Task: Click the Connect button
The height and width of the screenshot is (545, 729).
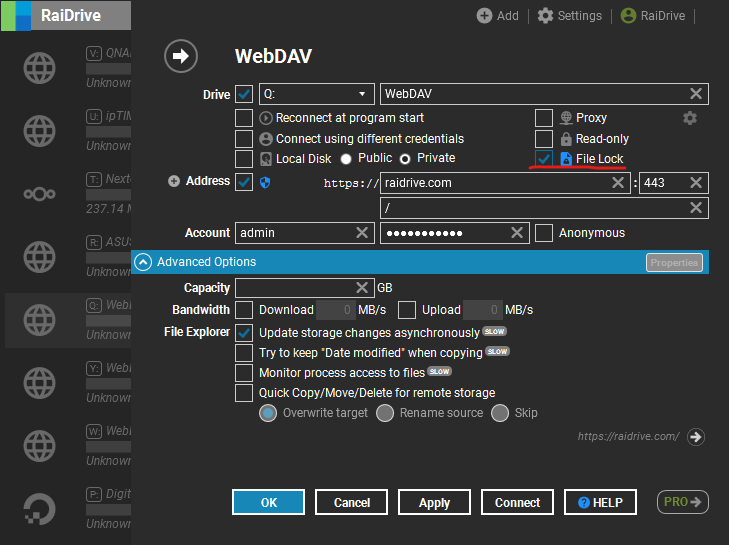Action: 517,502
